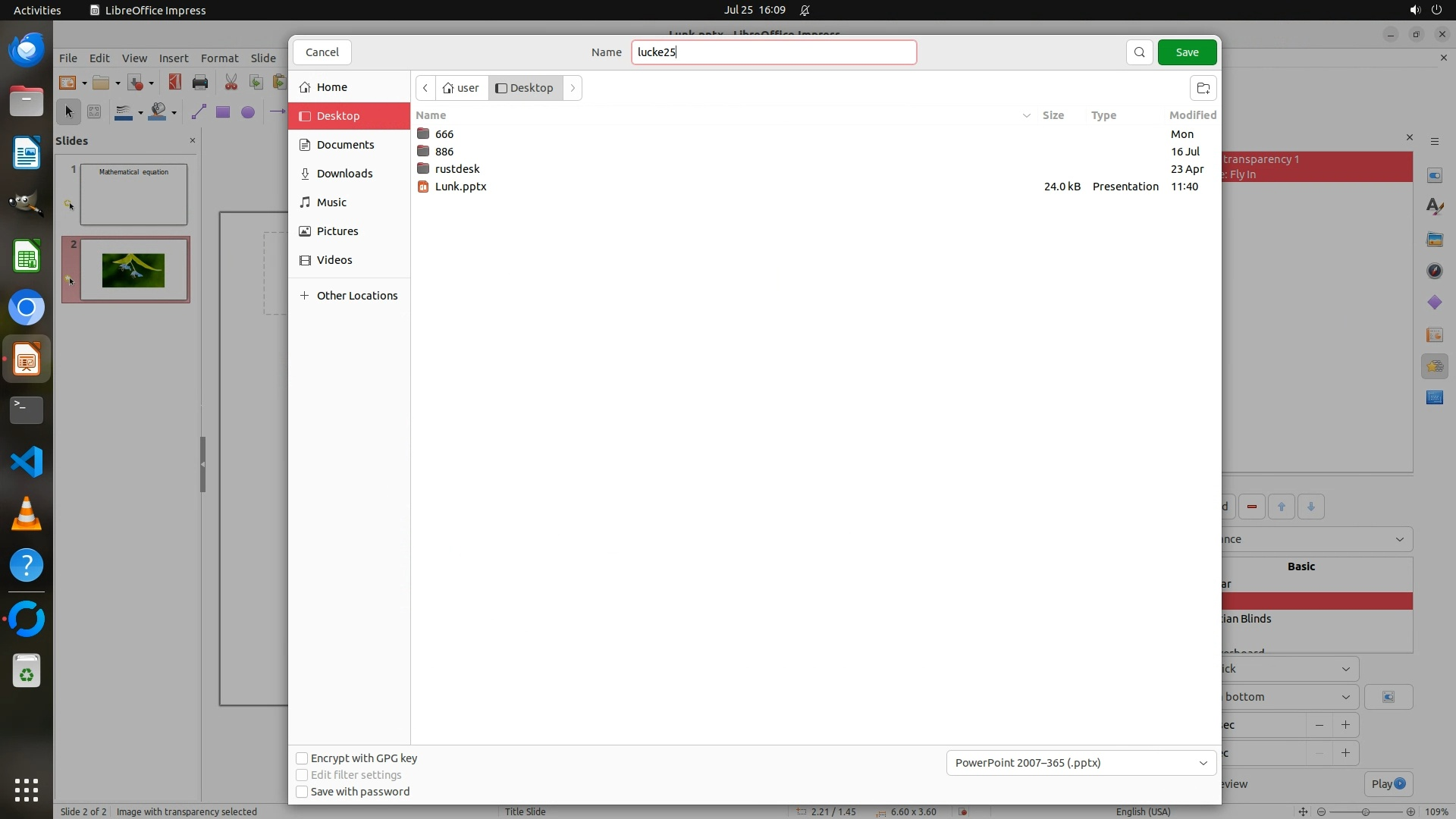Click the Name column sort arrow
This screenshot has width=1456, height=819.
point(1026,115)
